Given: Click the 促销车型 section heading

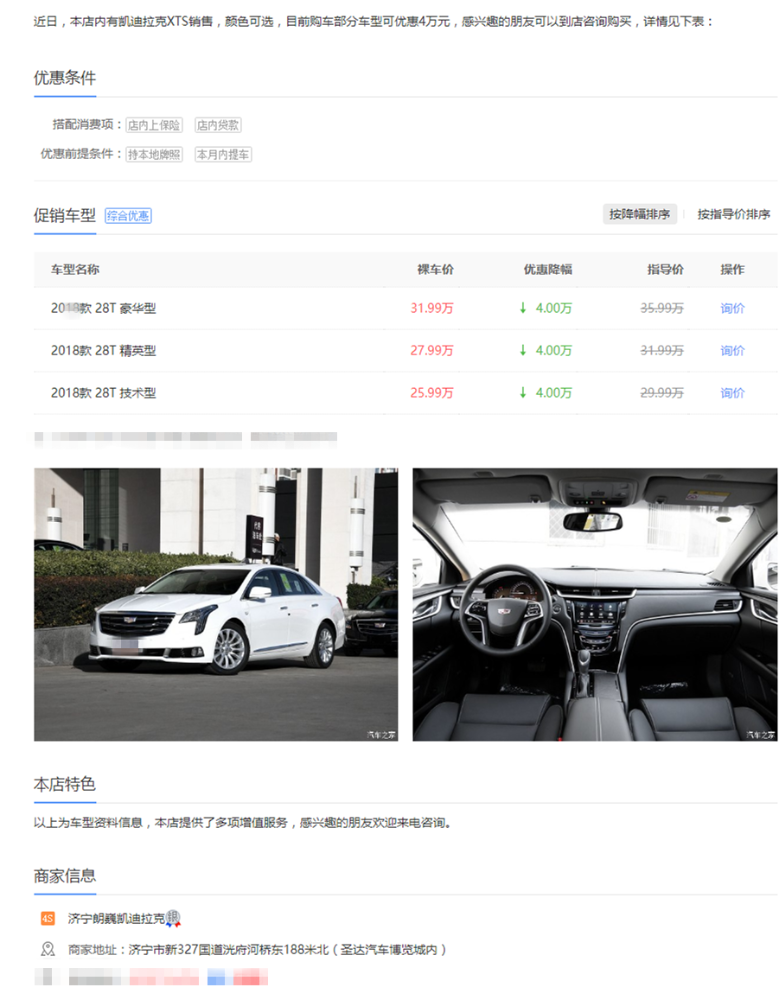Looking at the screenshot, I should click(64, 216).
